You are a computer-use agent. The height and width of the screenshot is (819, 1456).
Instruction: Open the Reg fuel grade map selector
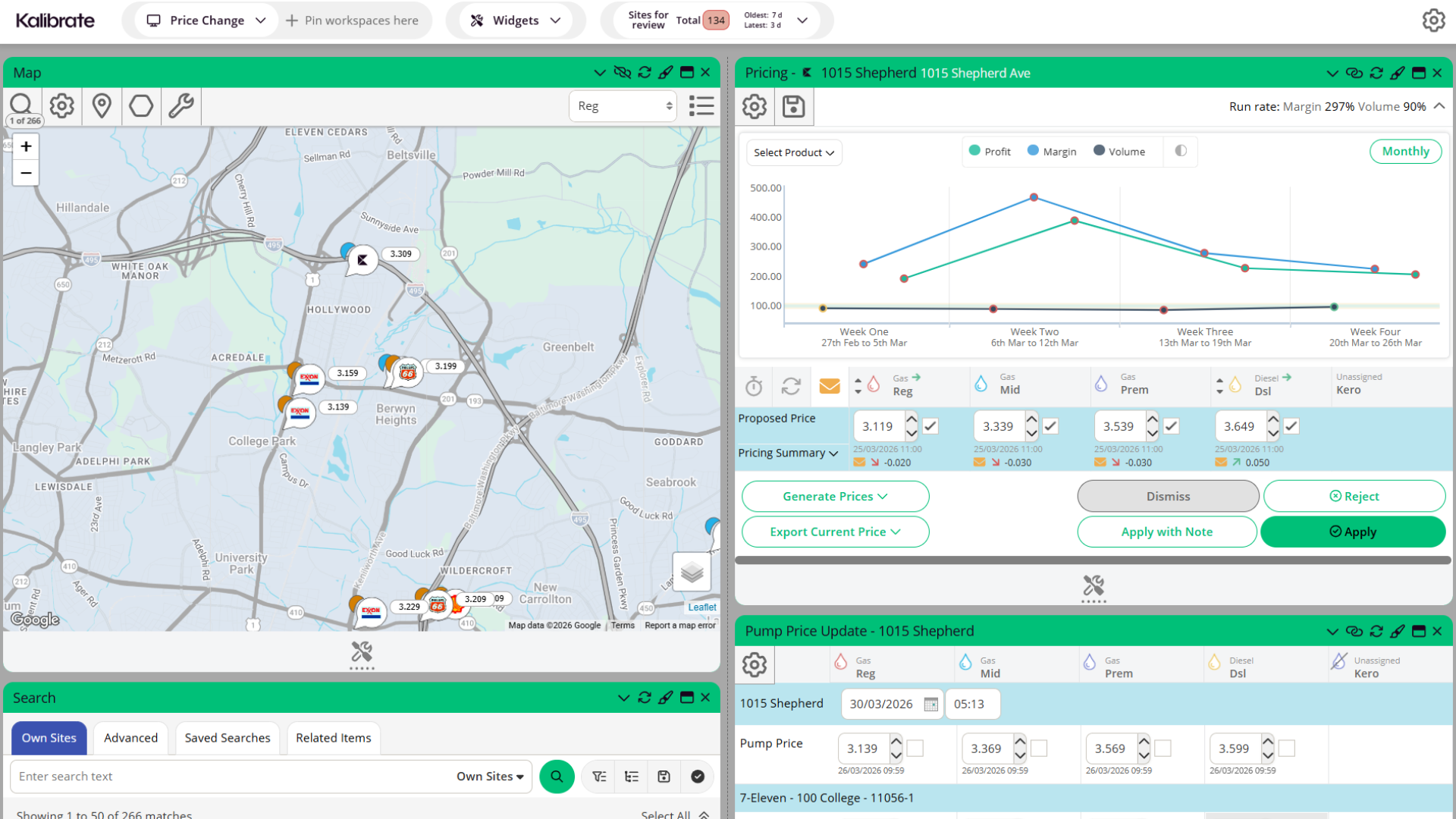point(623,106)
